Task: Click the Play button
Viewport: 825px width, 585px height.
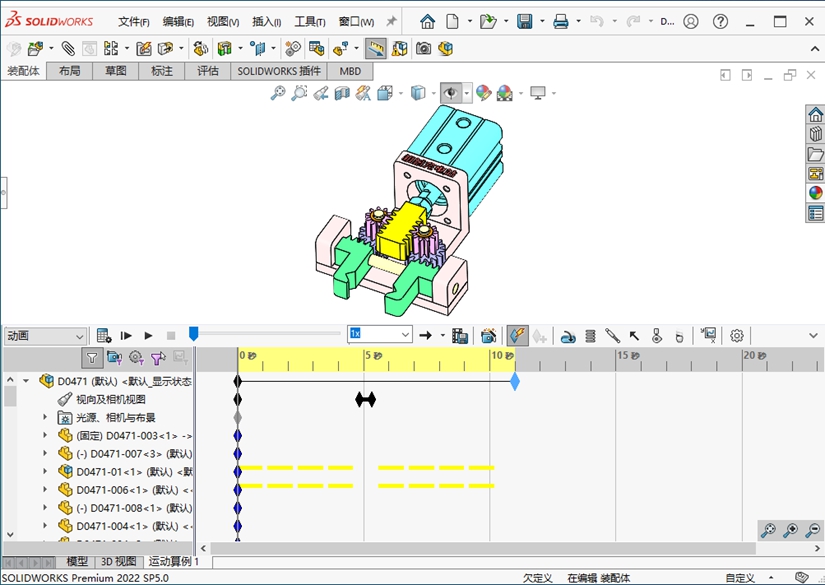Action: 148,336
